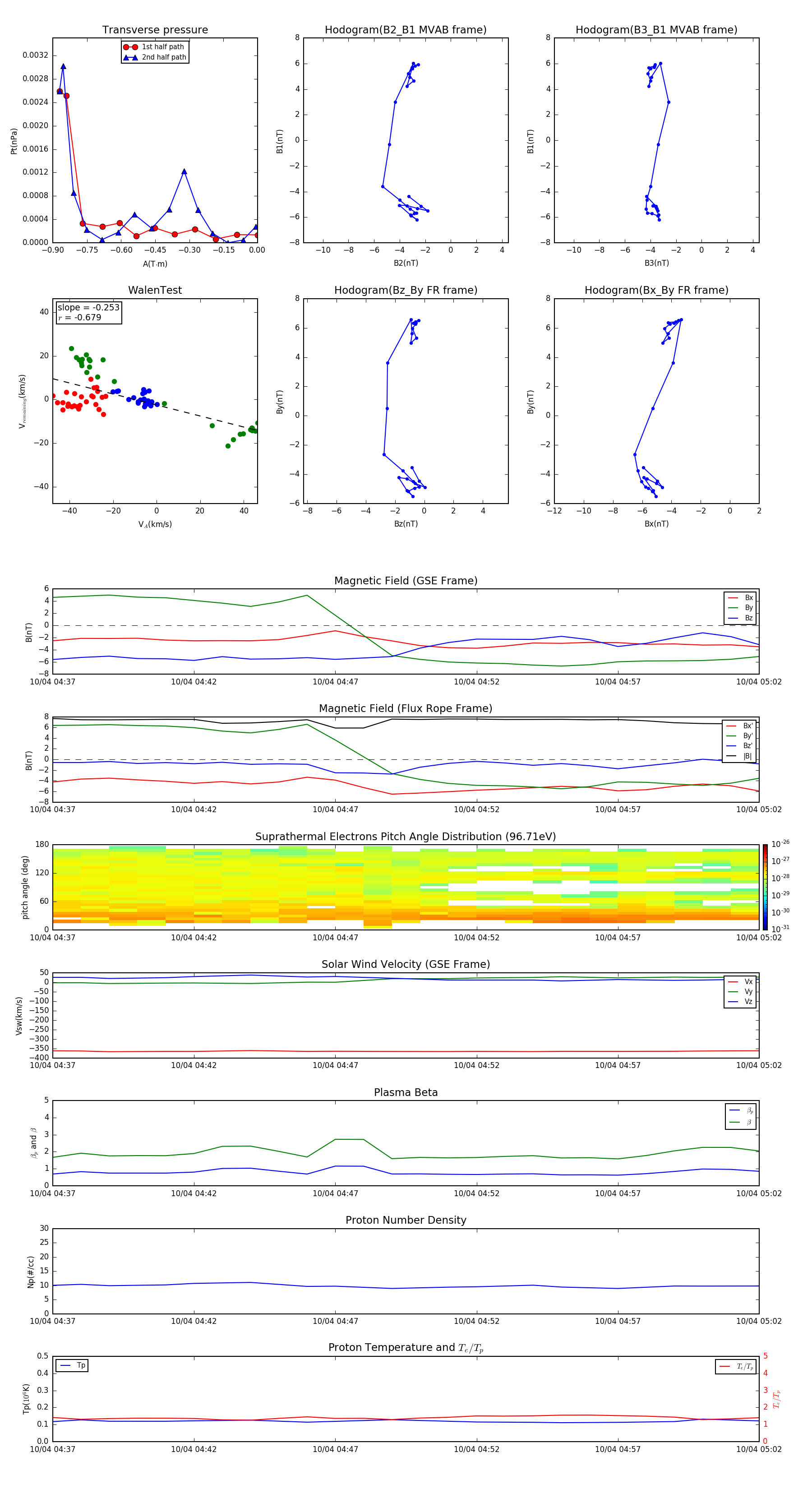Click the 'Pt(nPa)' y-axis label
Image resolution: width=812 pixels, height=1489 pixels.
(x=14, y=141)
